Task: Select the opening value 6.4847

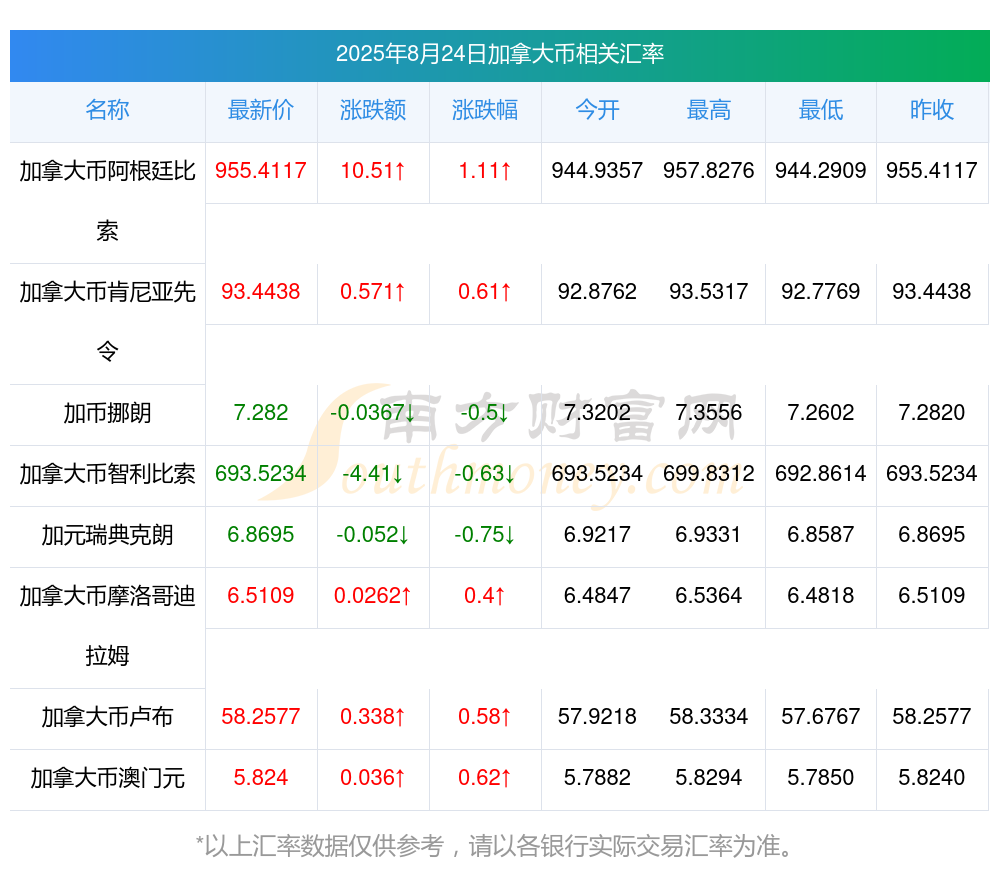Action: click(597, 596)
